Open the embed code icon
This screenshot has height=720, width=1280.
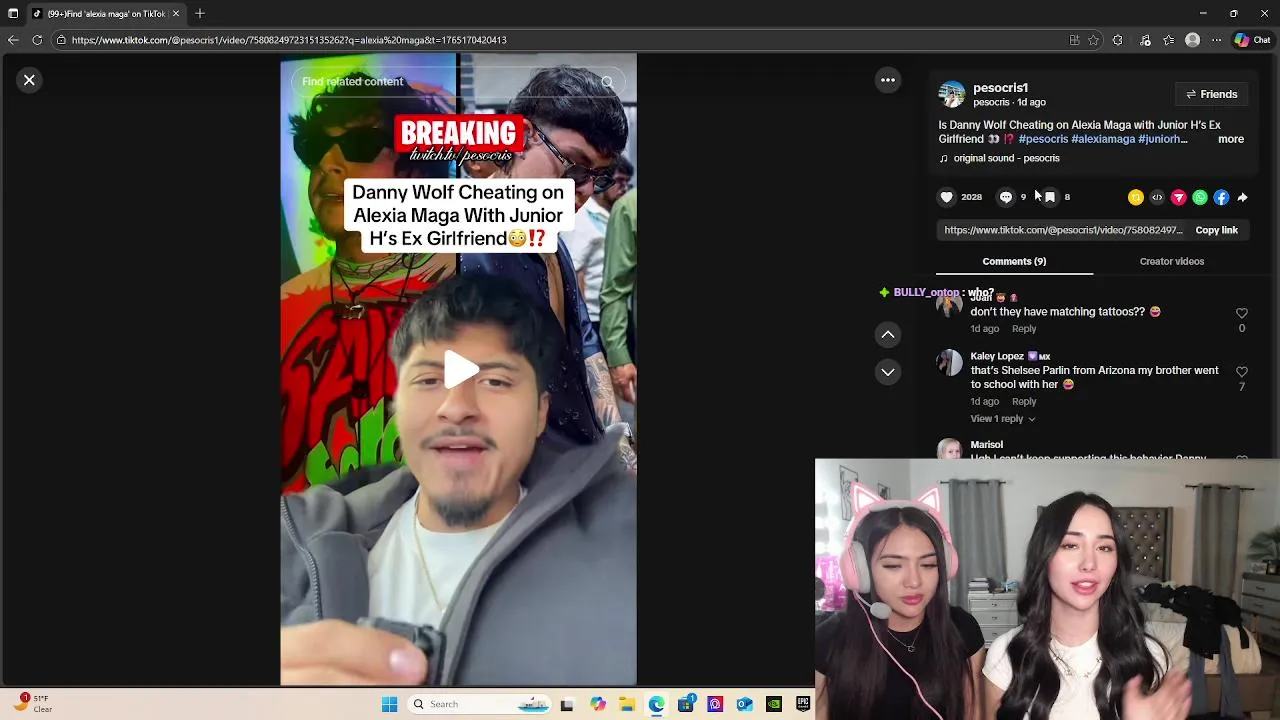(x=1157, y=198)
